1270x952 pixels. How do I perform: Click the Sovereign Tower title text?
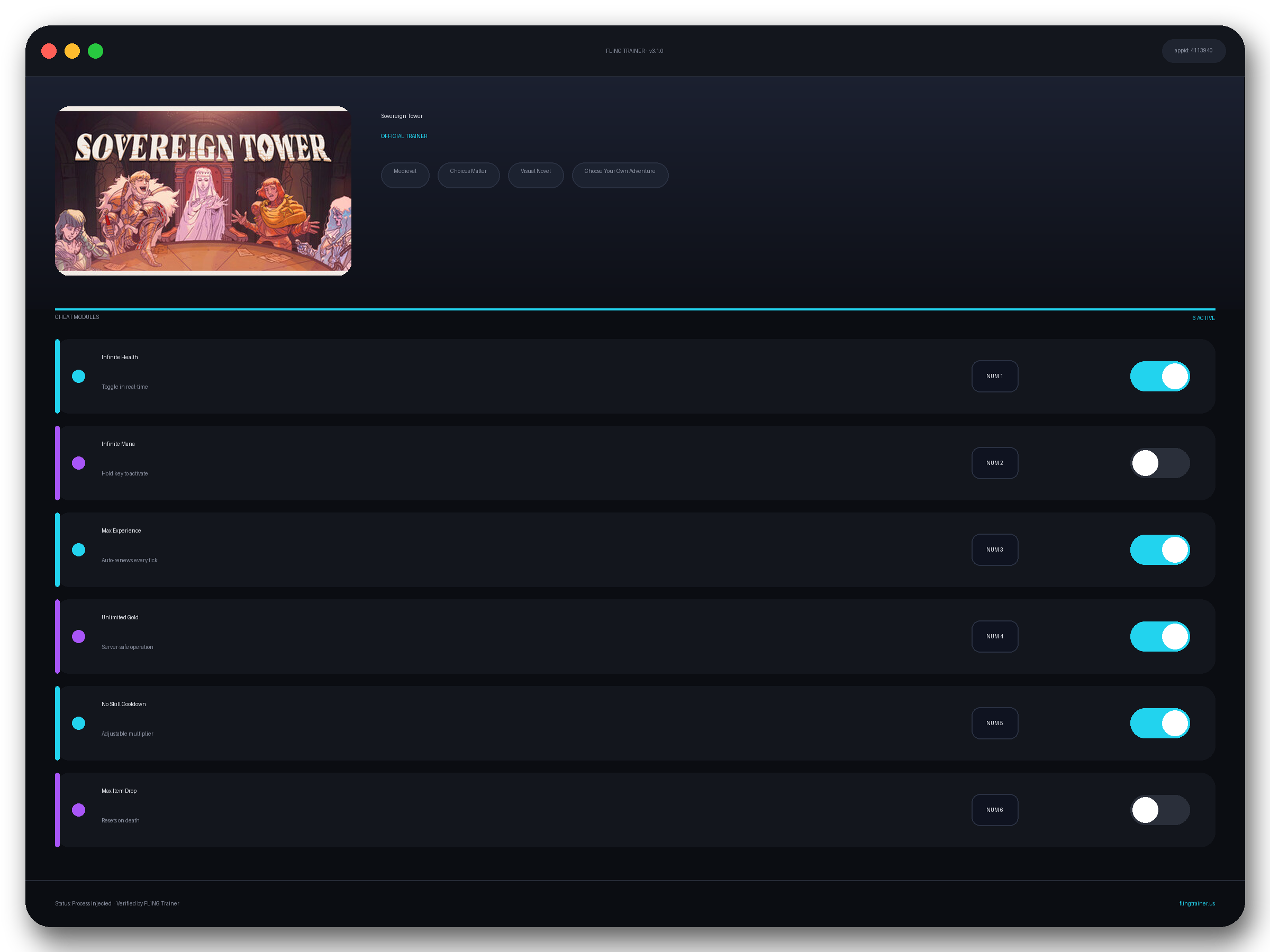(x=402, y=116)
